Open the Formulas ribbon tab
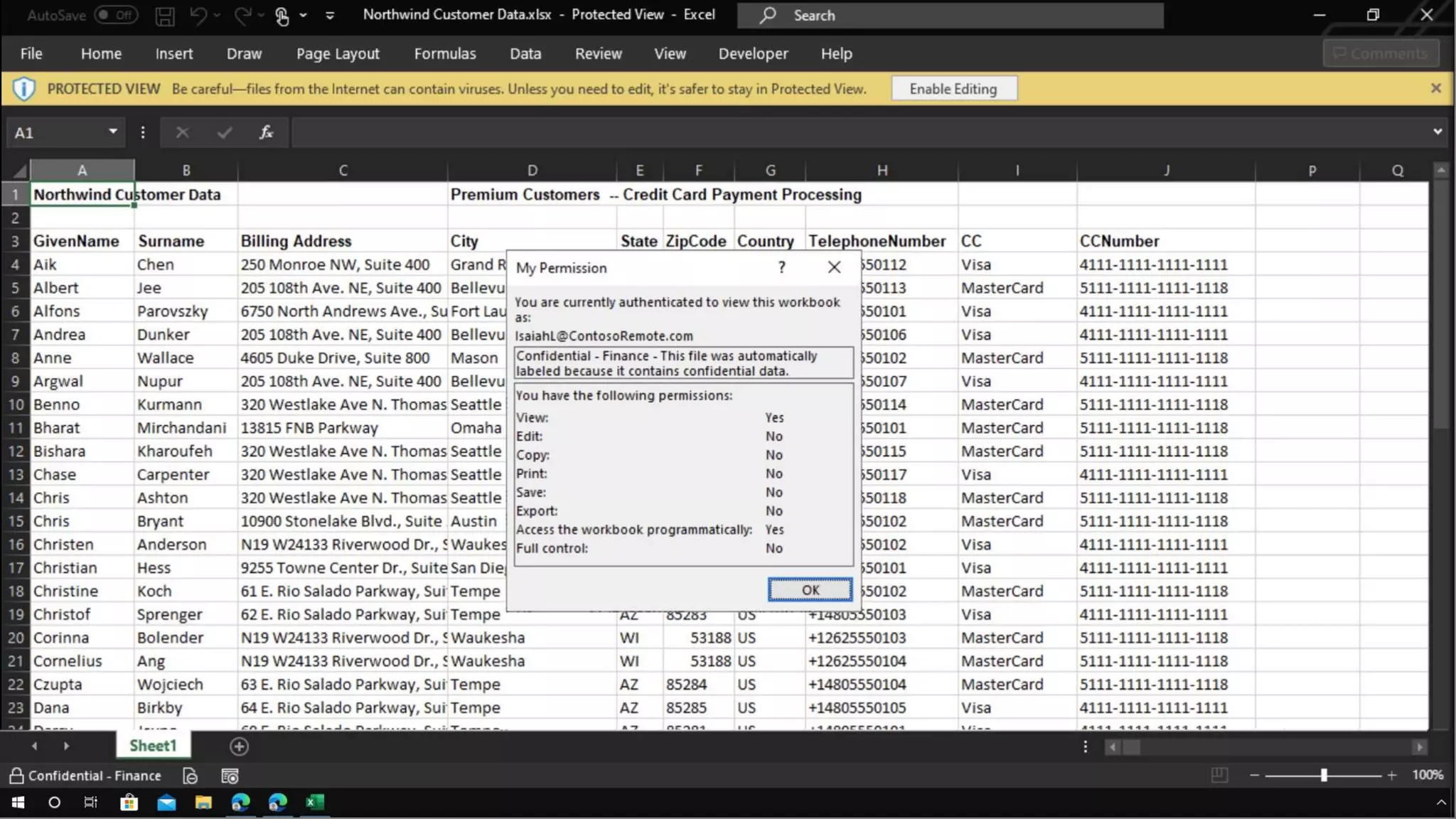The image size is (1456, 819). pos(444,53)
